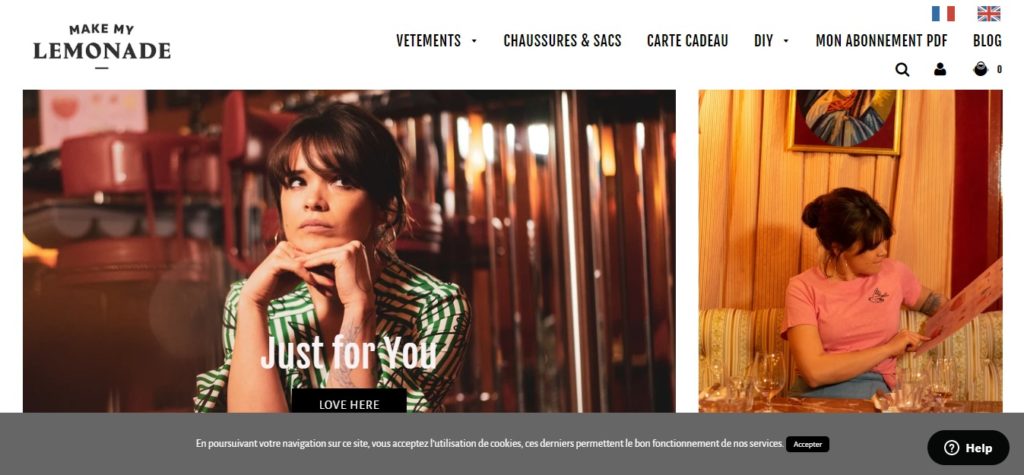The height and width of the screenshot is (475, 1024).
Task: Click the Love Here button
Action: click(349, 401)
